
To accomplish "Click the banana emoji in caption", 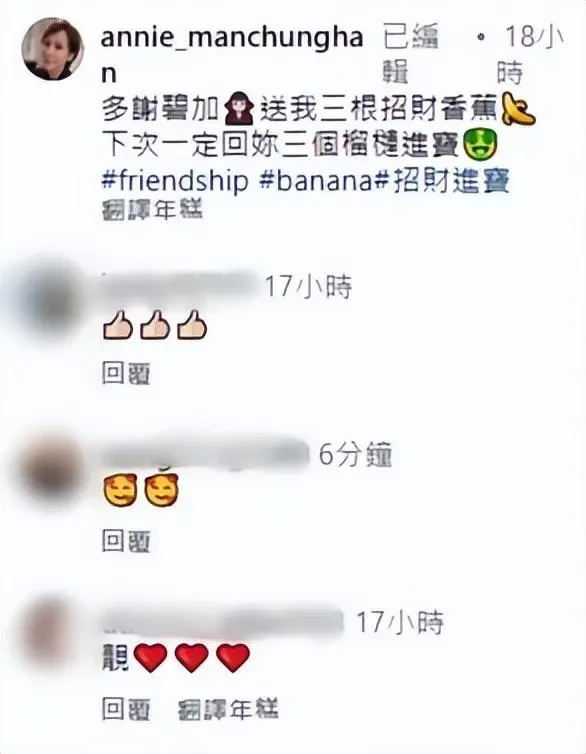I will [x=518, y=110].
